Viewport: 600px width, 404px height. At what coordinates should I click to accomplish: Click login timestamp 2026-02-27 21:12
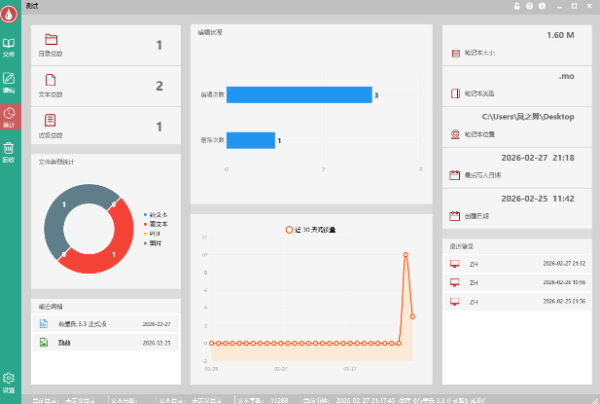564,264
